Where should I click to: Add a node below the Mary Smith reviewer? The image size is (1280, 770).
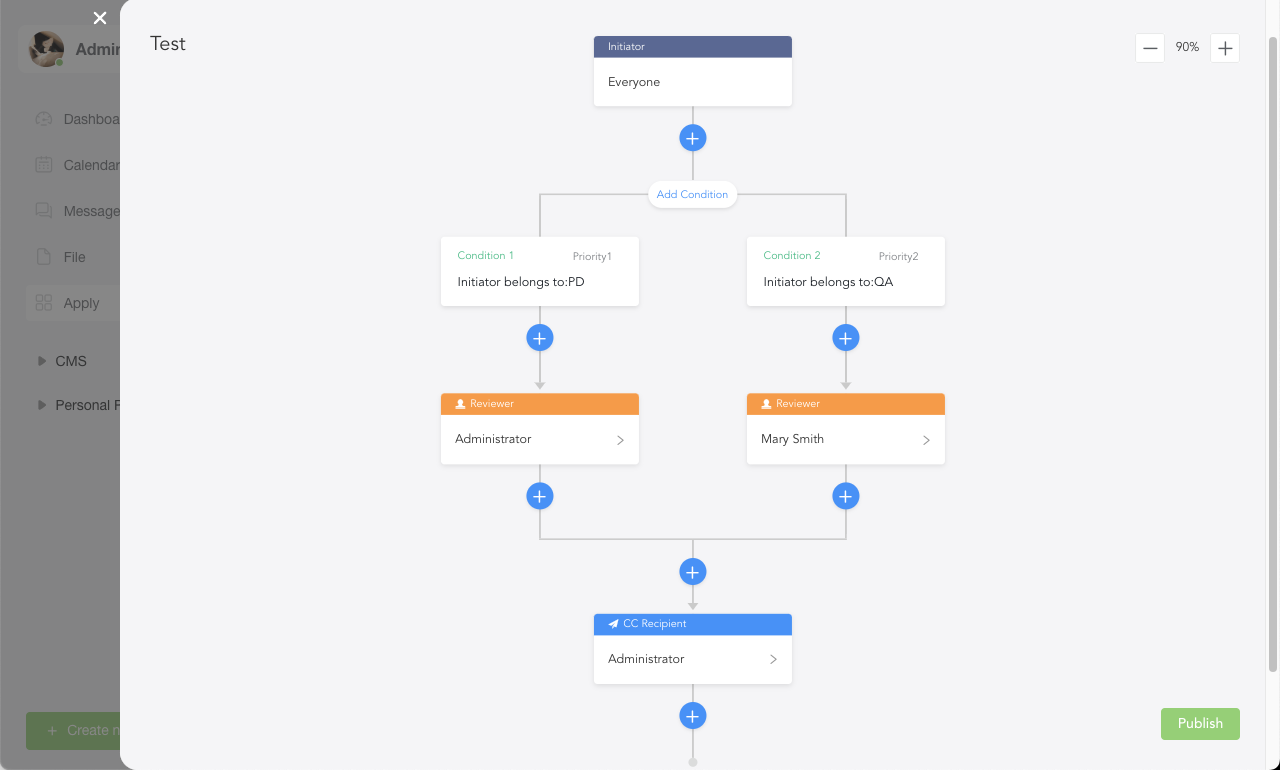click(x=846, y=496)
